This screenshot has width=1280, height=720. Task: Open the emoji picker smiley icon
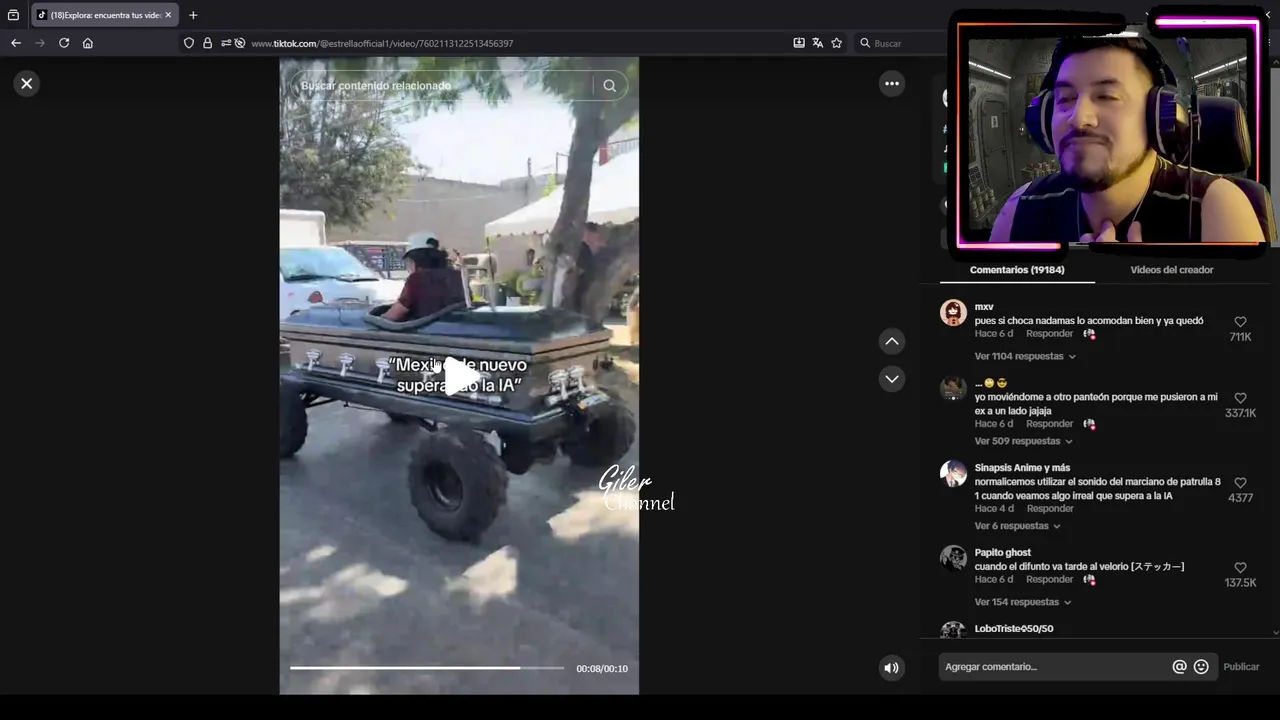1201,667
